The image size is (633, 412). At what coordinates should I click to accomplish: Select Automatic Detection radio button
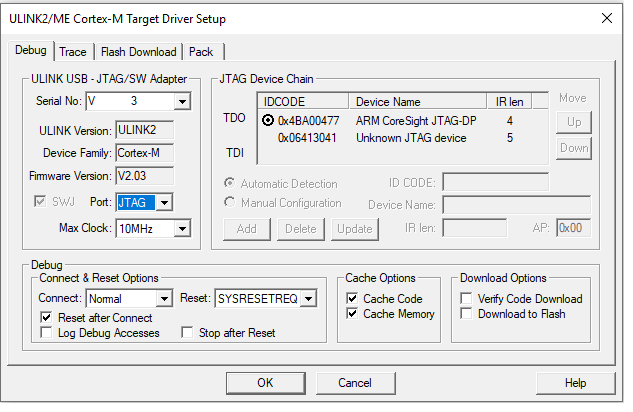[x=229, y=183]
